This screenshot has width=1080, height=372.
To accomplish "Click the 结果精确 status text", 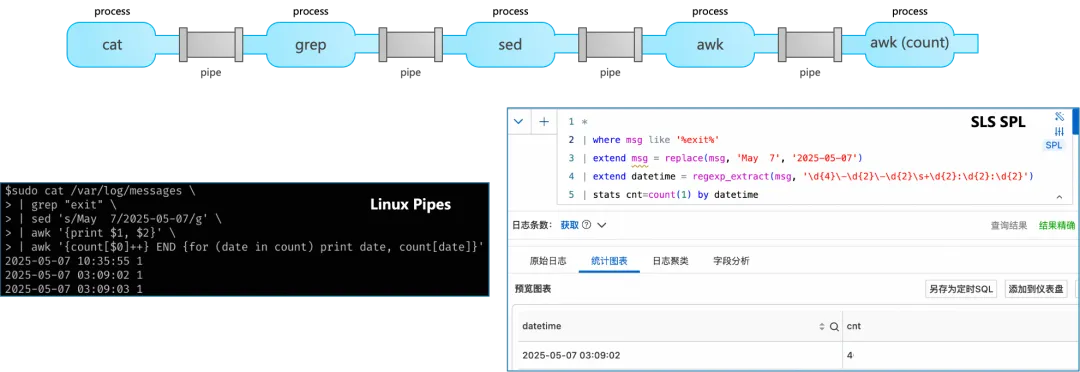I will [1057, 225].
